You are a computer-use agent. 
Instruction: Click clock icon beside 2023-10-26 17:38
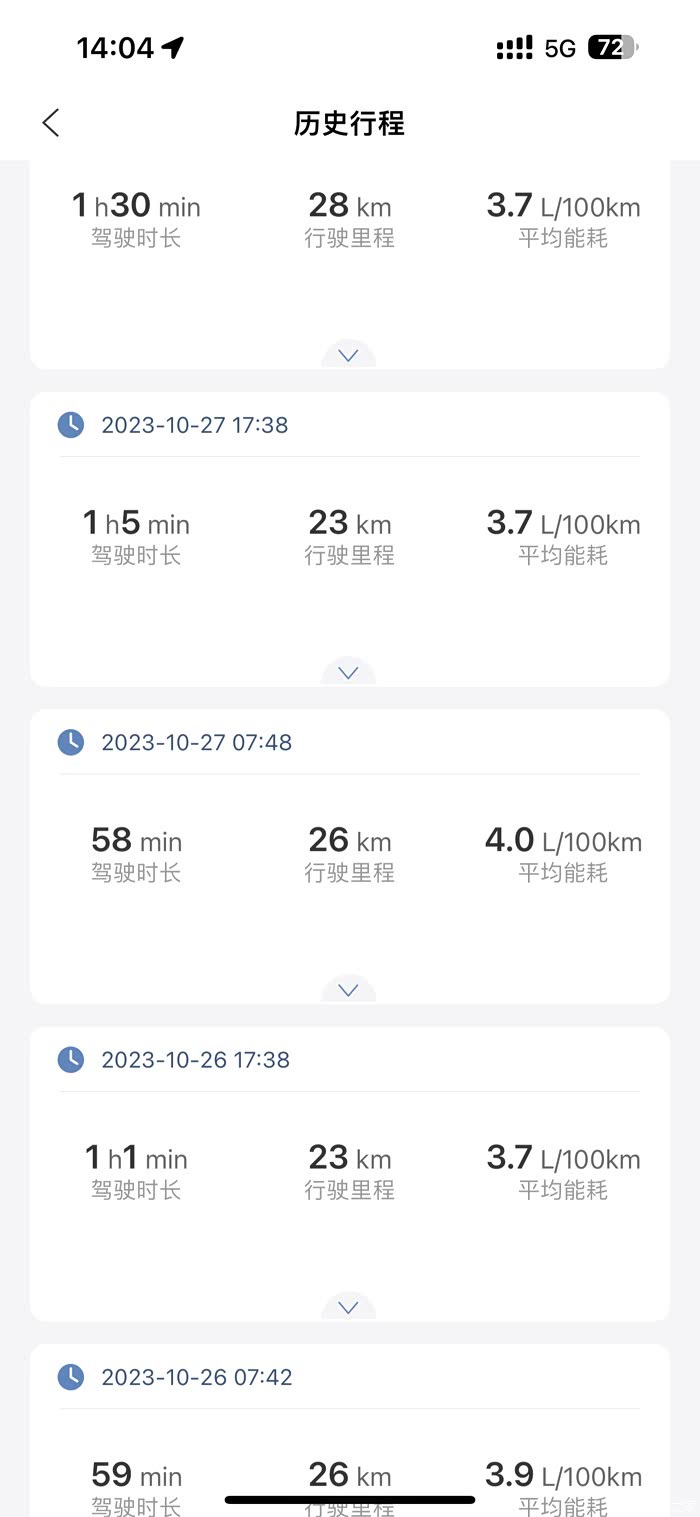(x=71, y=1059)
